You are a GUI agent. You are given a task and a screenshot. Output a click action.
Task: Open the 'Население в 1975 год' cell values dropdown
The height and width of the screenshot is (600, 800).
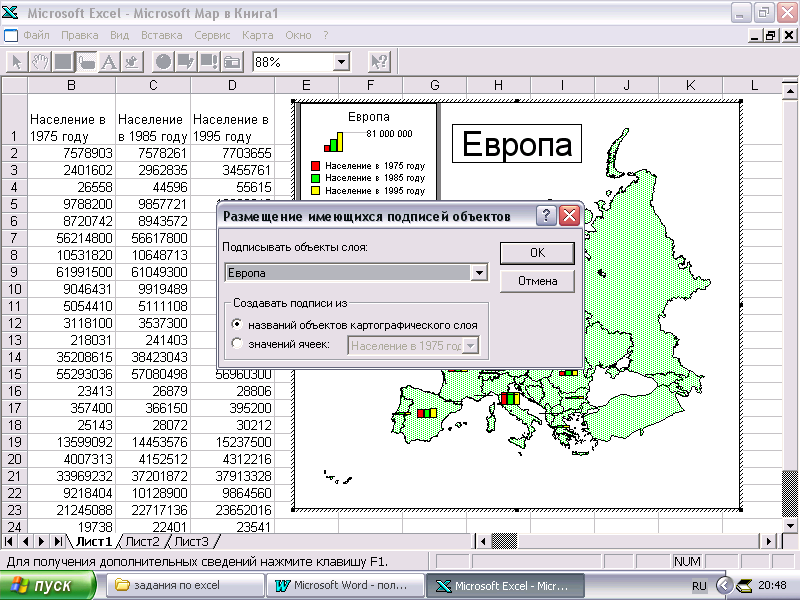pyautogui.click(x=470, y=346)
